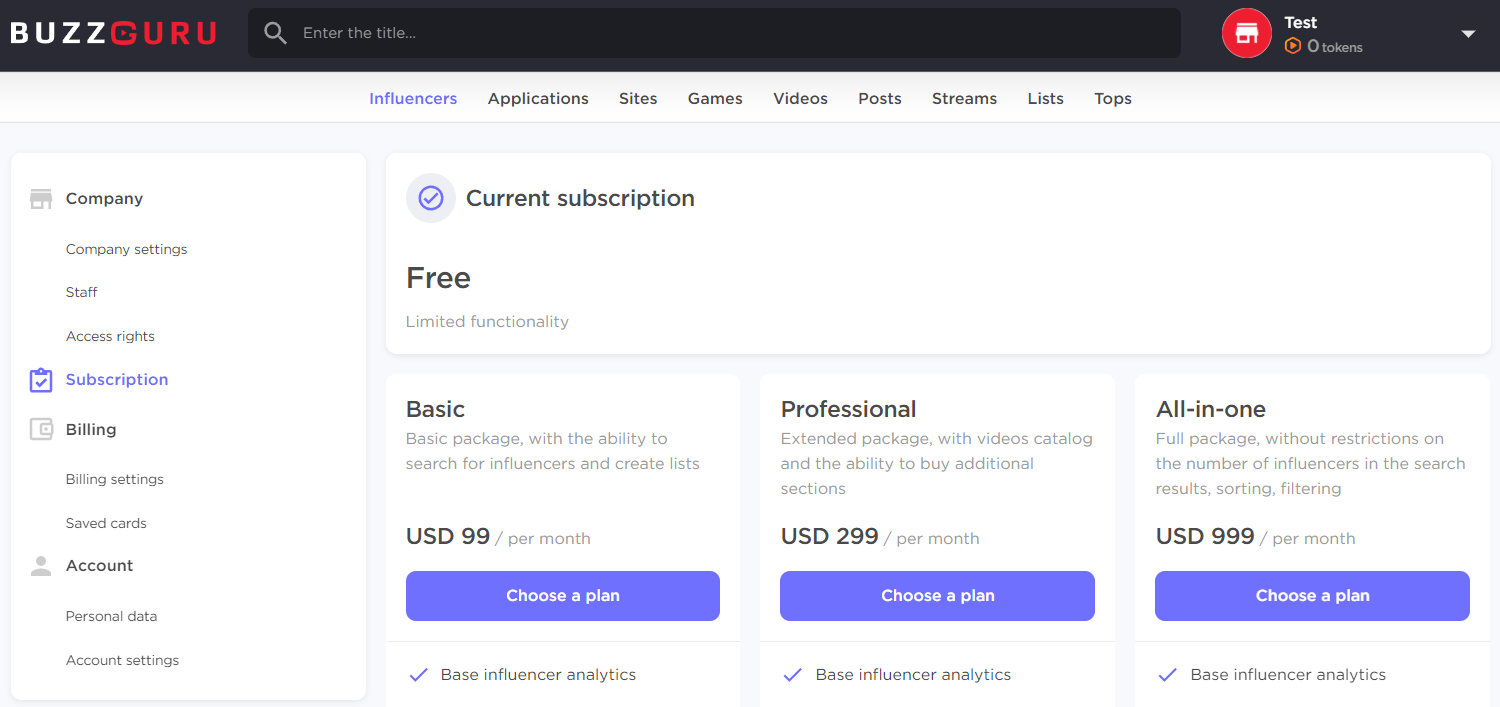This screenshot has width=1500, height=707.
Task: Navigate to Personal data
Action: coord(112,616)
